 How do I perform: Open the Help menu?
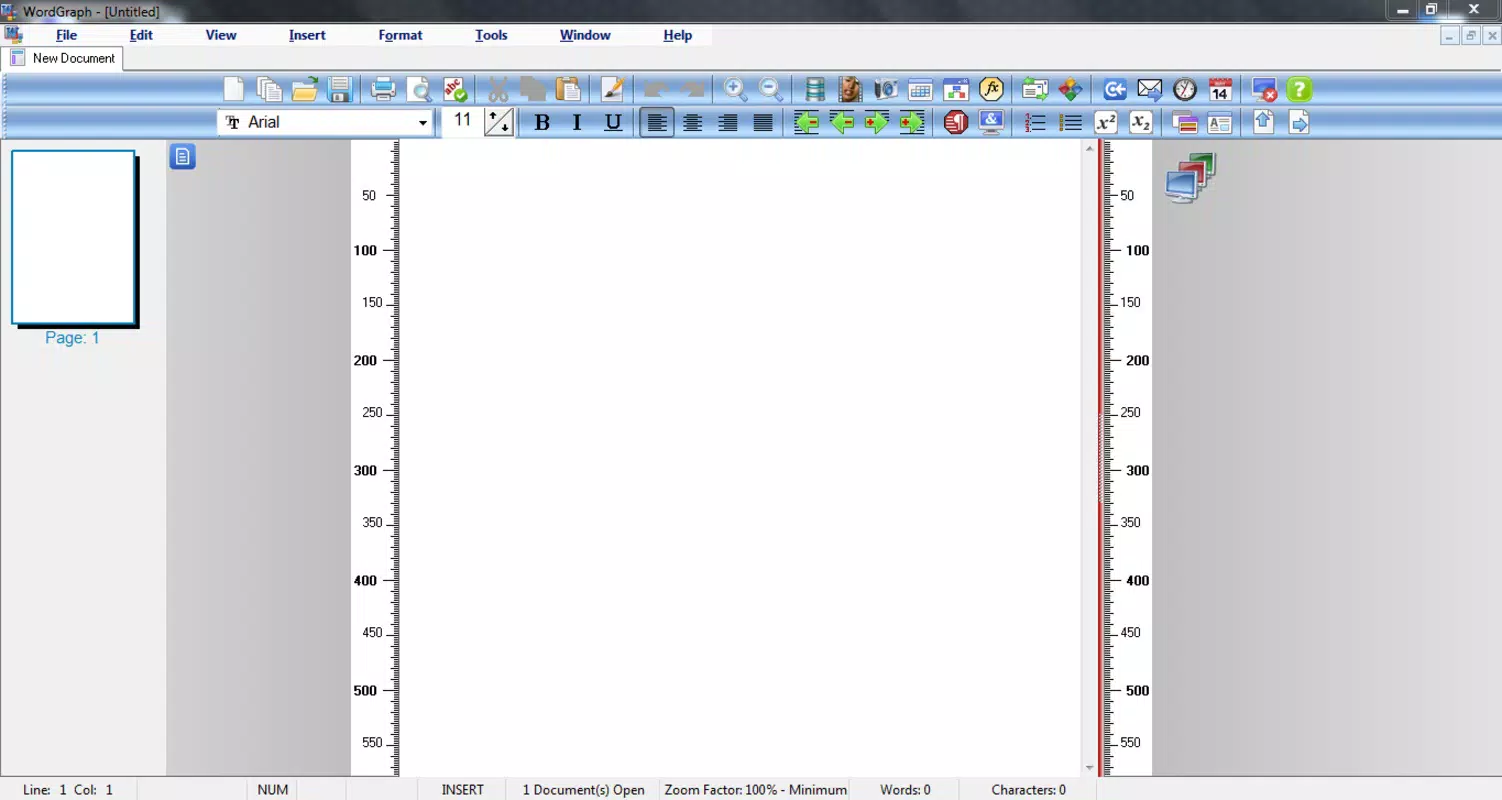coord(677,35)
